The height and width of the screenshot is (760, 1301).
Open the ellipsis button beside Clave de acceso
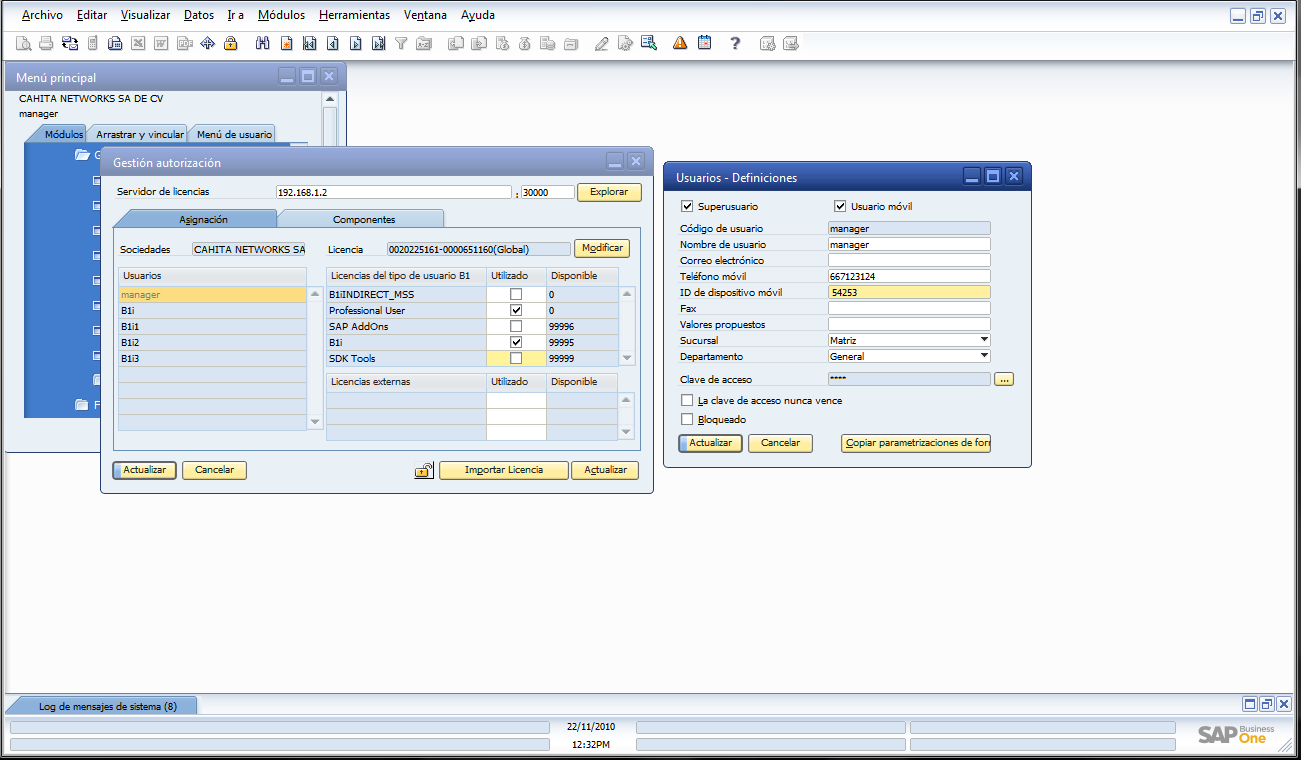(1004, 379)
